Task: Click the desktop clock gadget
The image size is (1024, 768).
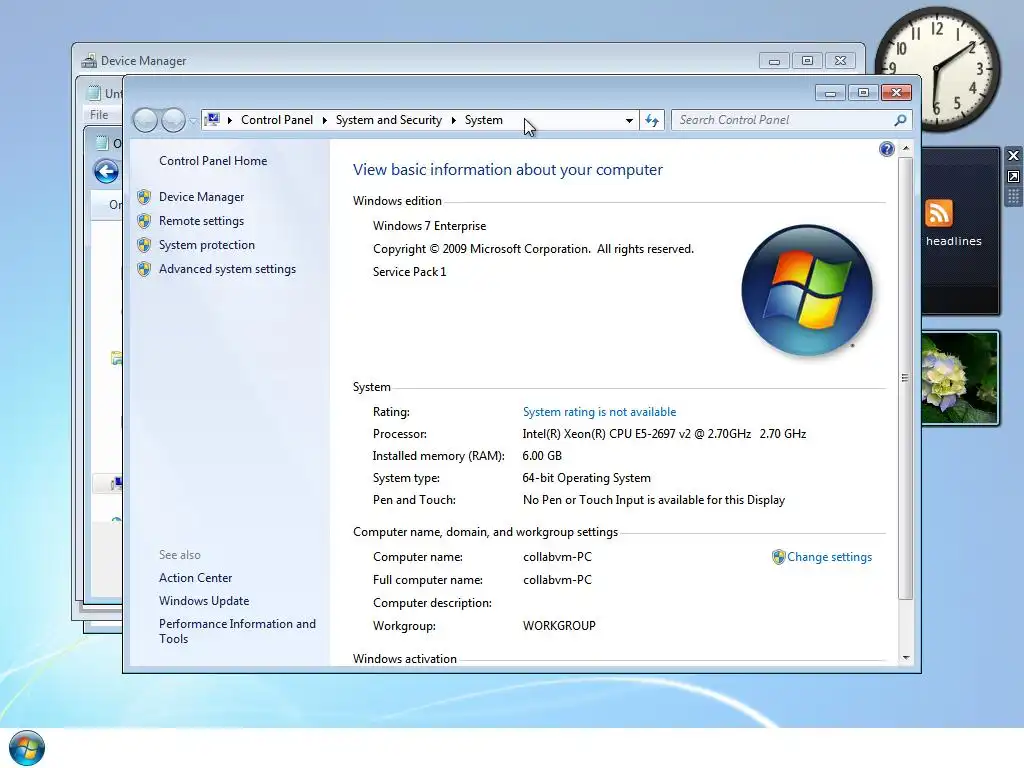Action: pos(937,69)
